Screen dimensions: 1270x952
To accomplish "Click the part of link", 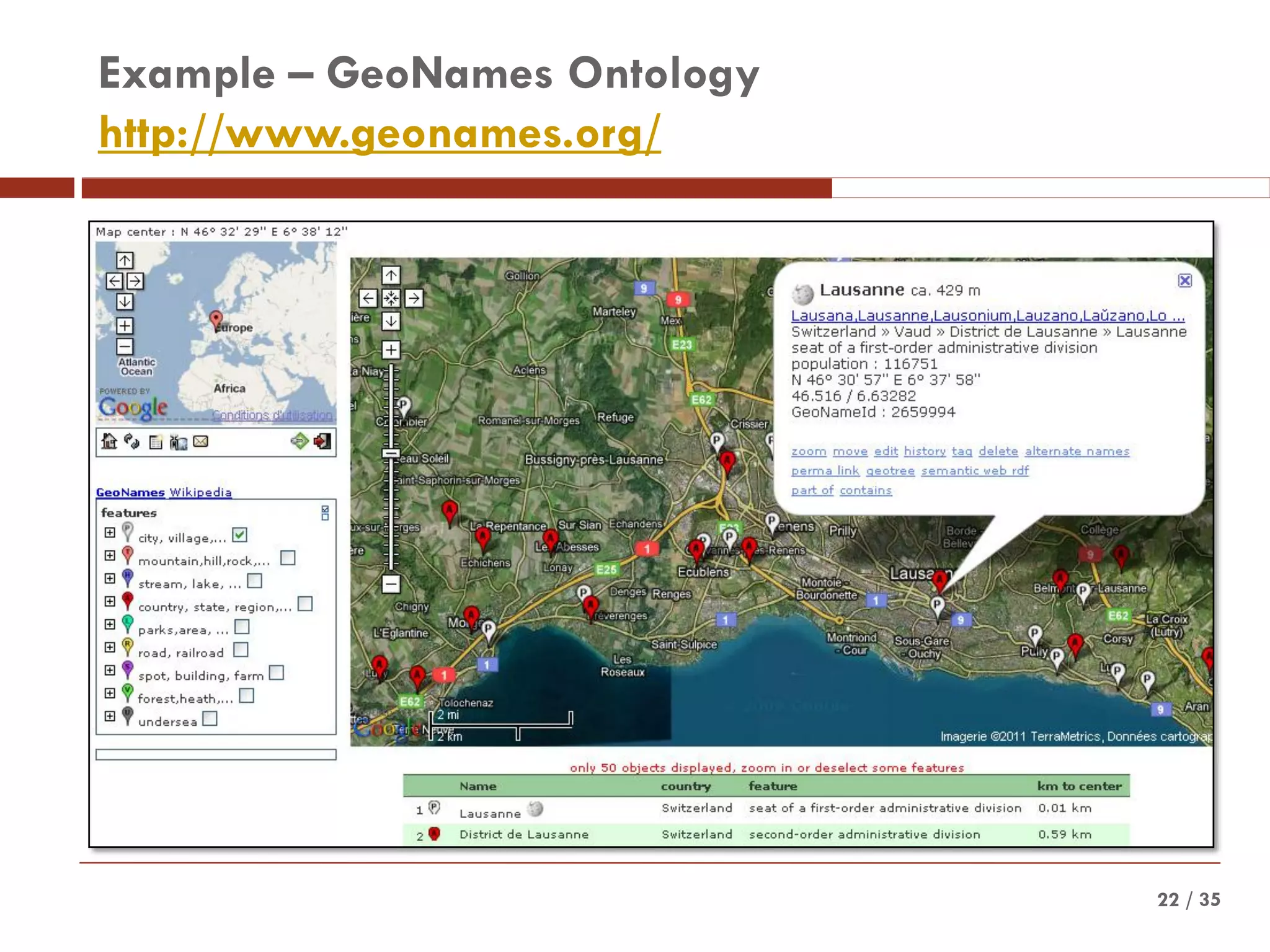I will point(812,490).
